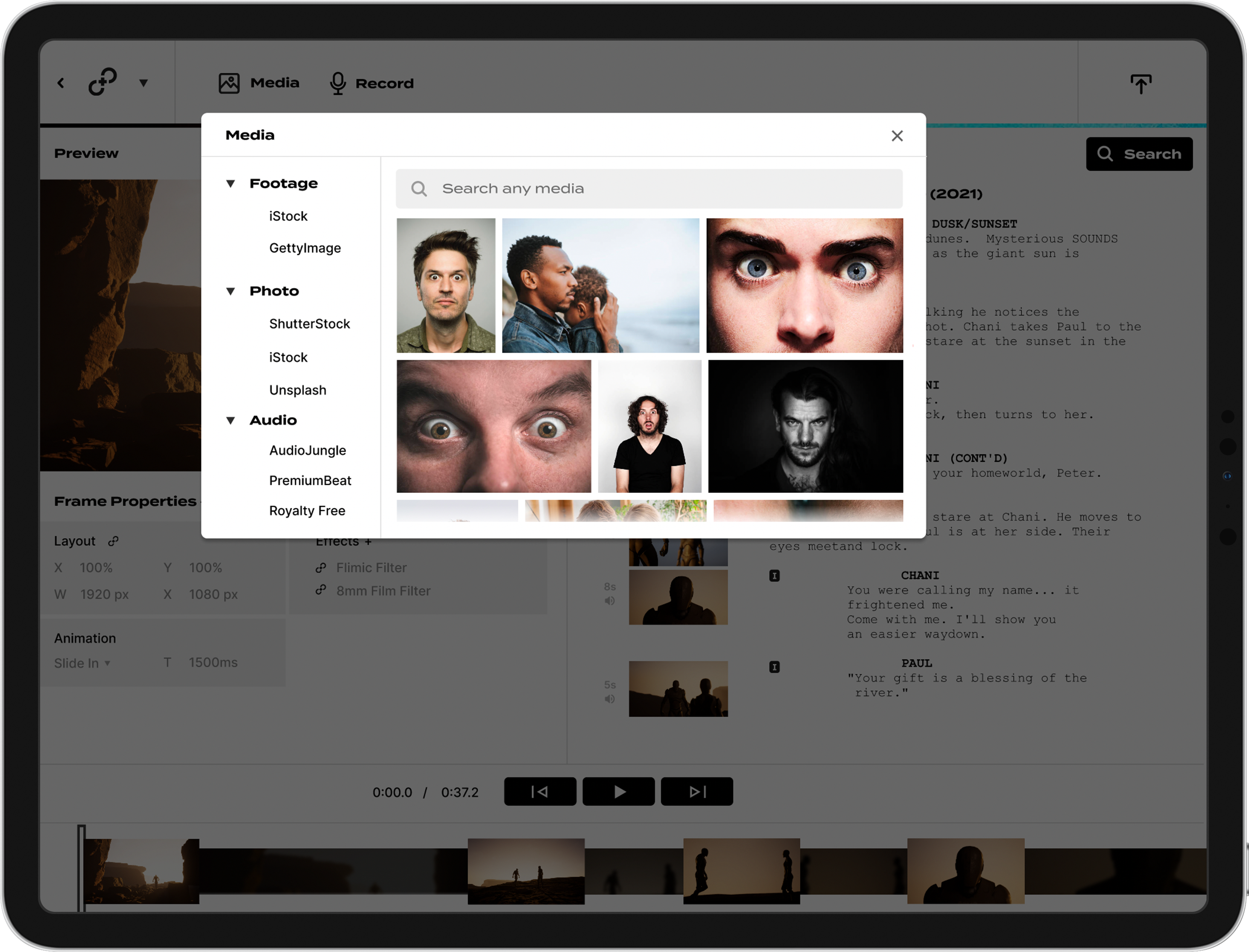
Task: Open the Media toolbar item
Action: click(x=259, y=83)
